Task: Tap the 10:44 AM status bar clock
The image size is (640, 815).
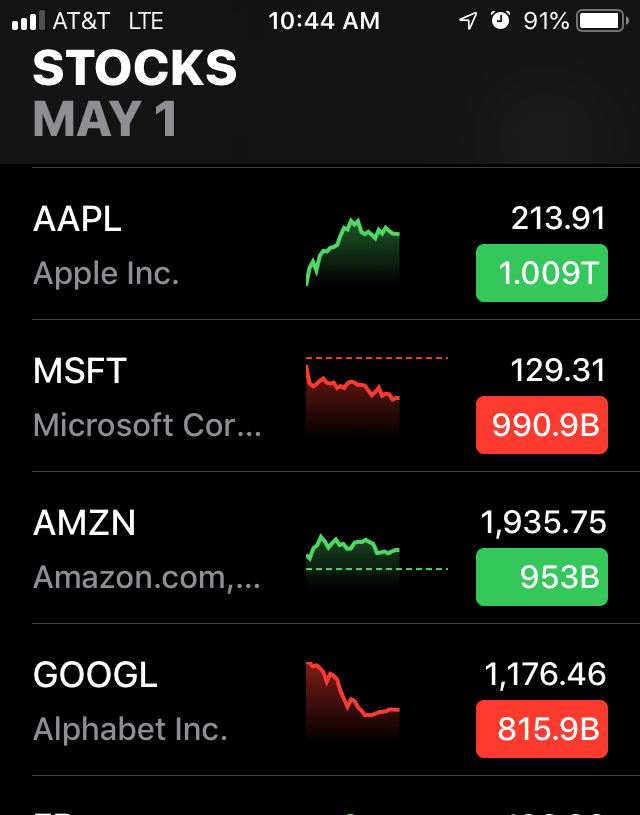Action: 323,21
